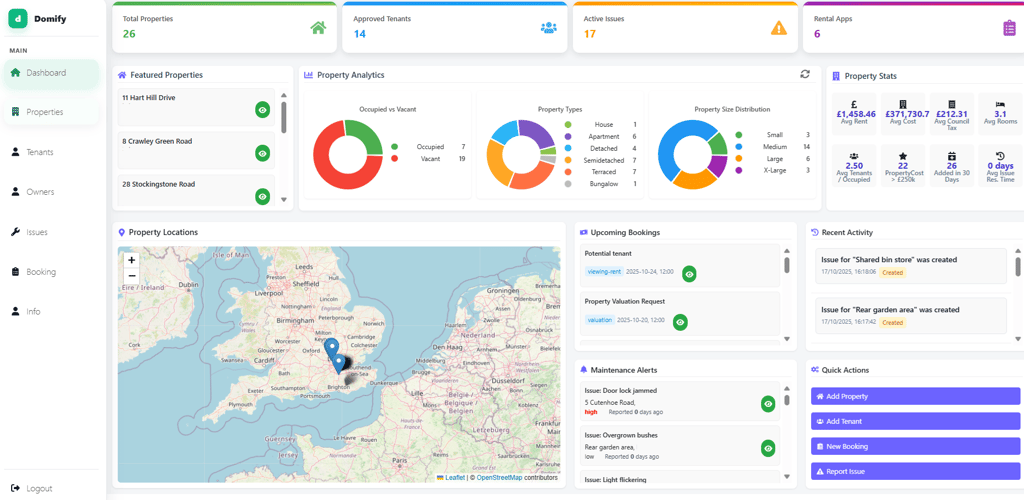Click the Add Property quick action
The image size is (1024, 500).
915,396
